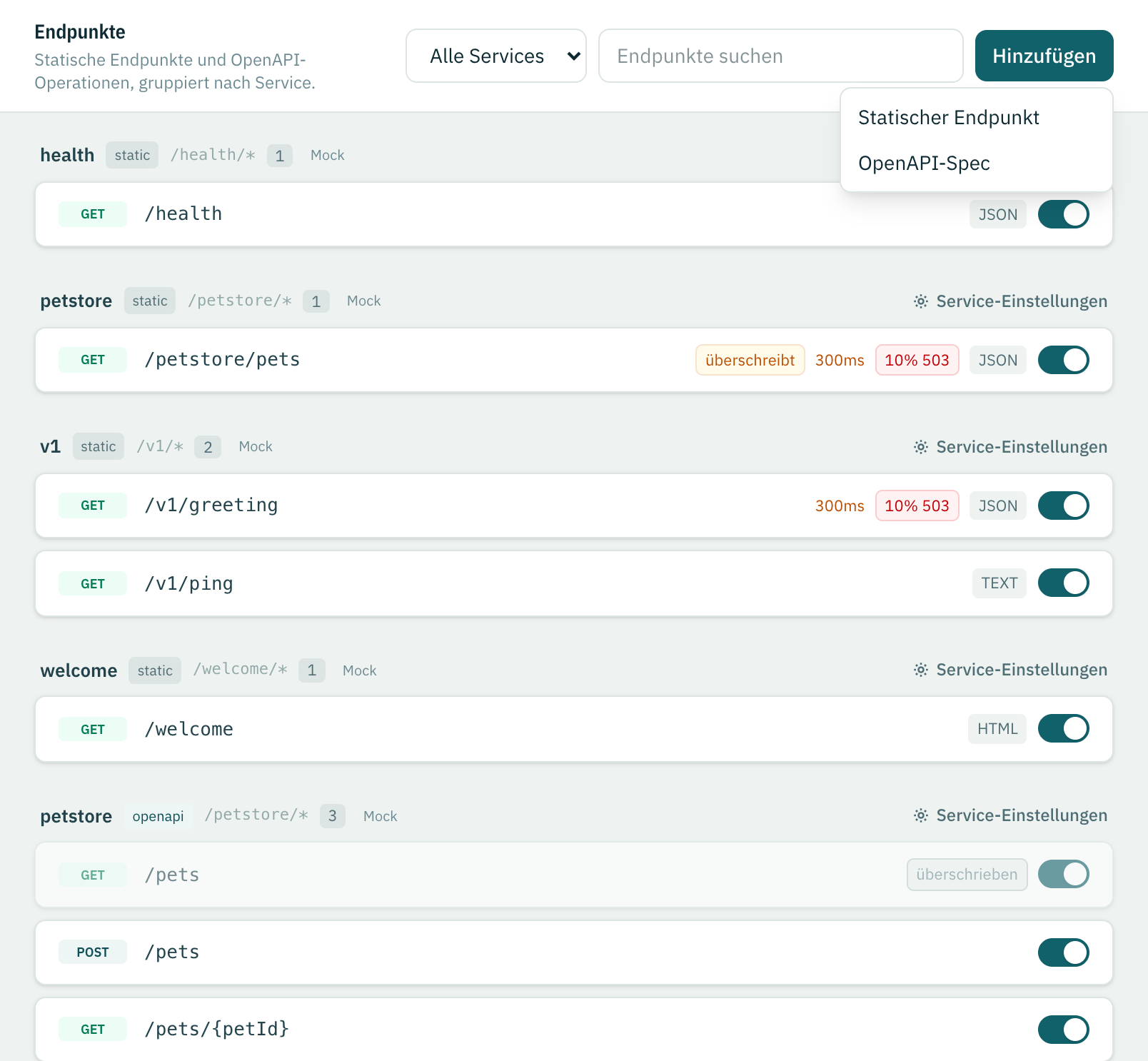Click the Hinzufügen button
This screenshot has height=1061, width=1148.
click(x=1044, y=56)
